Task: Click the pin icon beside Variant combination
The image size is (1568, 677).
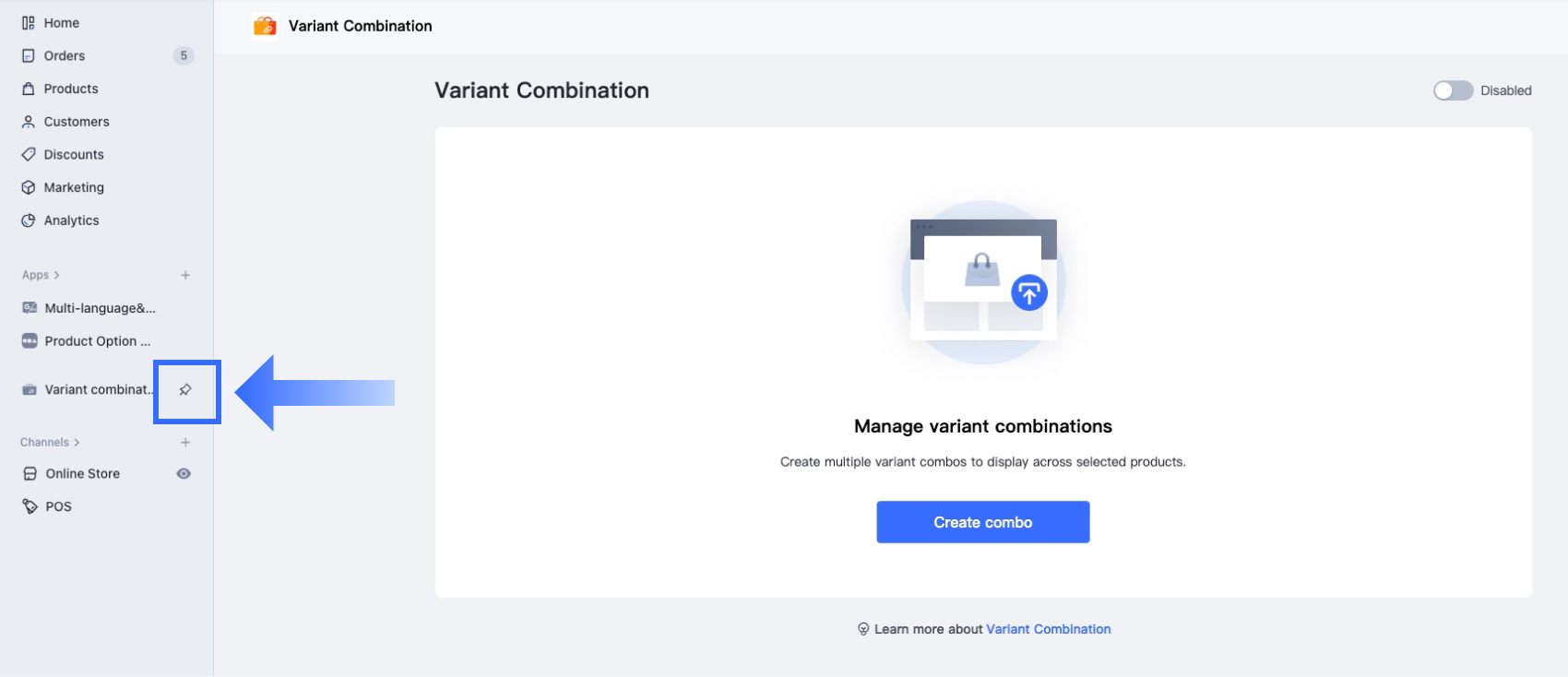Action: click(x=185, y=390)
